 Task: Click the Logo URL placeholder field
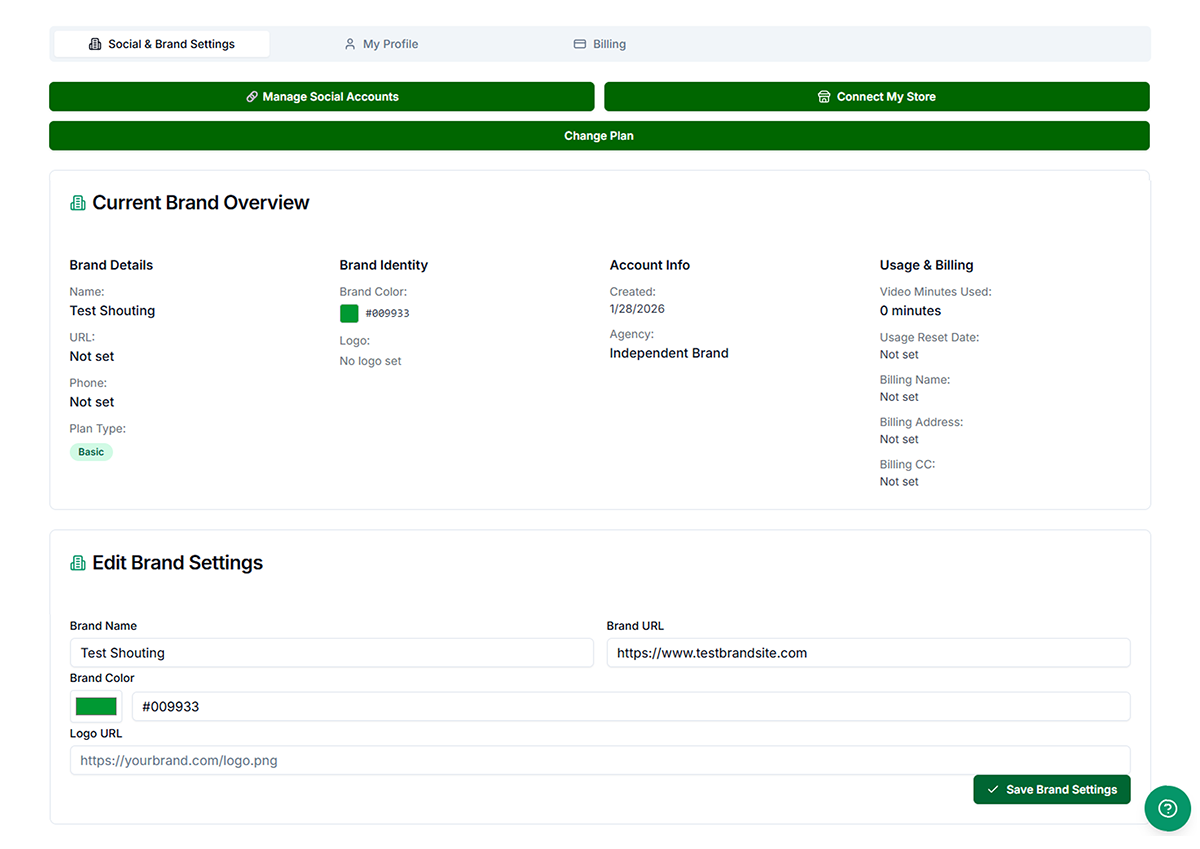coord(598,760)
